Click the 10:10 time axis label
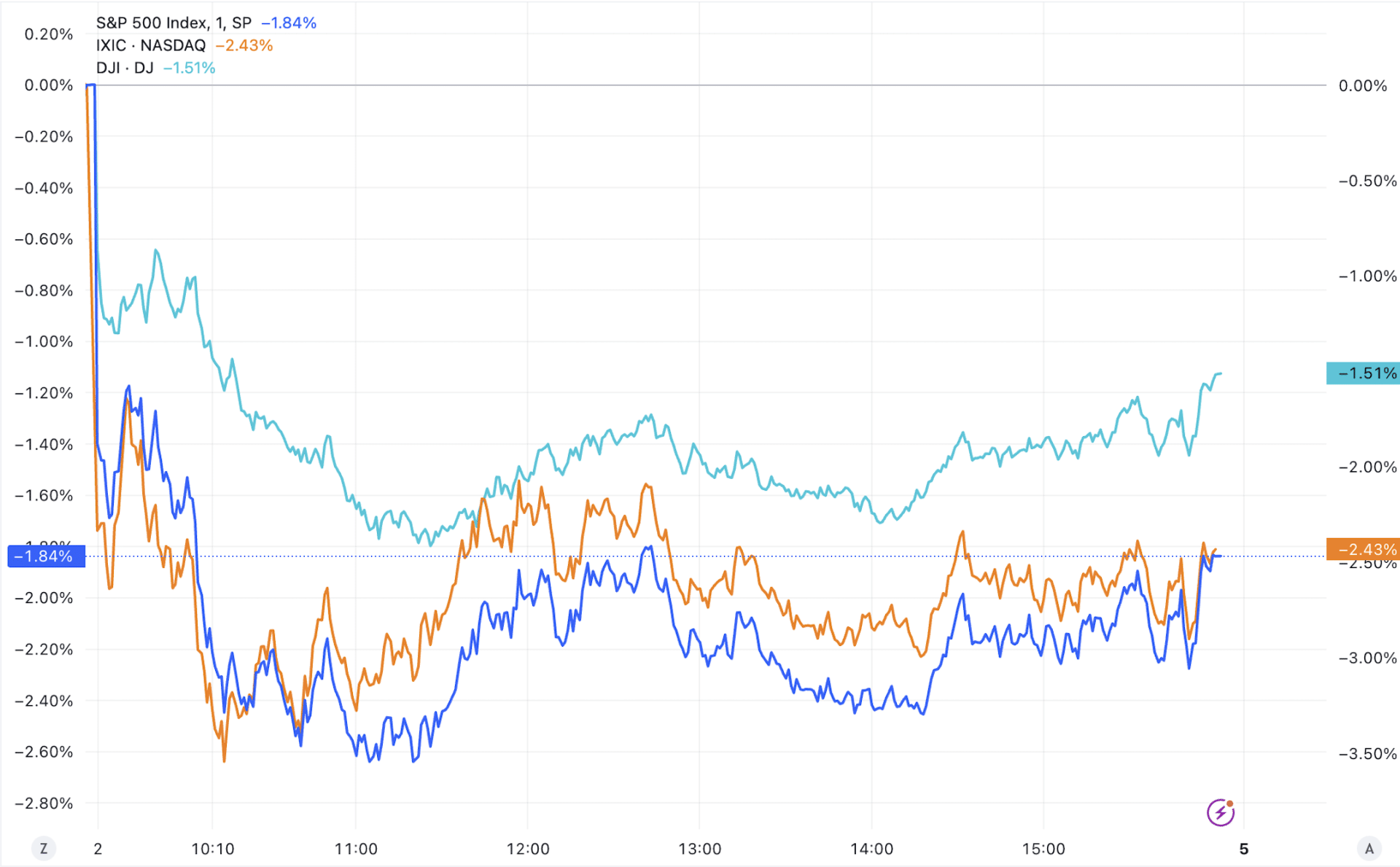 coord(213,849)
